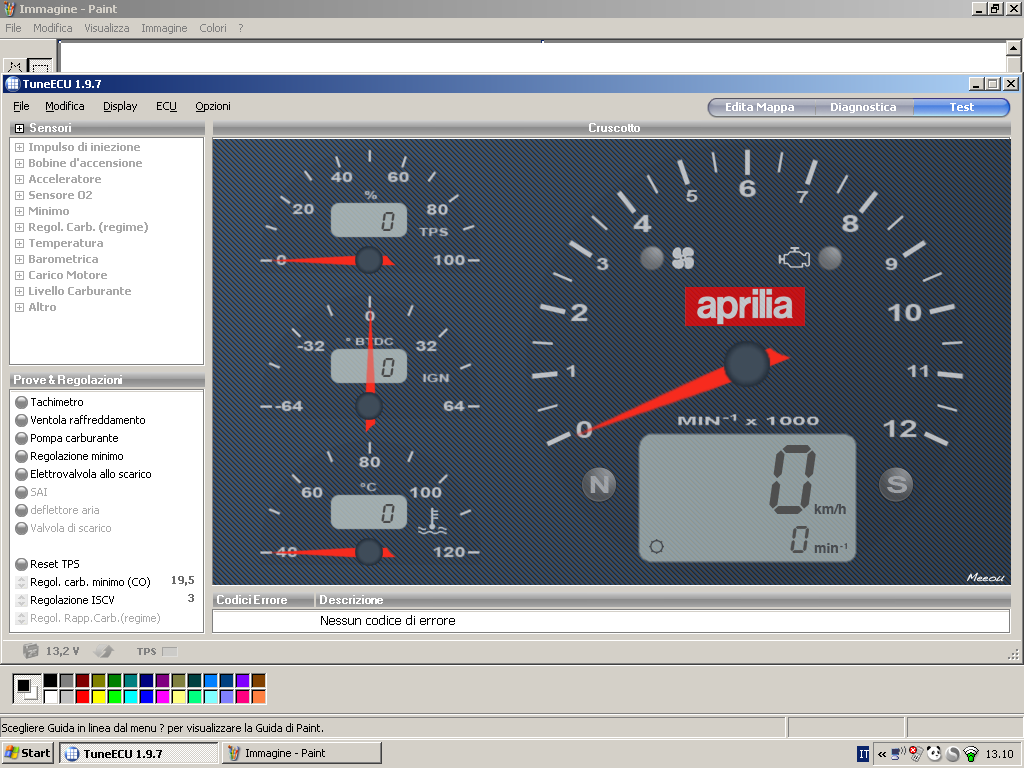Switch to Diagnostica mode
Image resolution: width=1024 pixels, height=768 pixels.
tap(863, 107)
